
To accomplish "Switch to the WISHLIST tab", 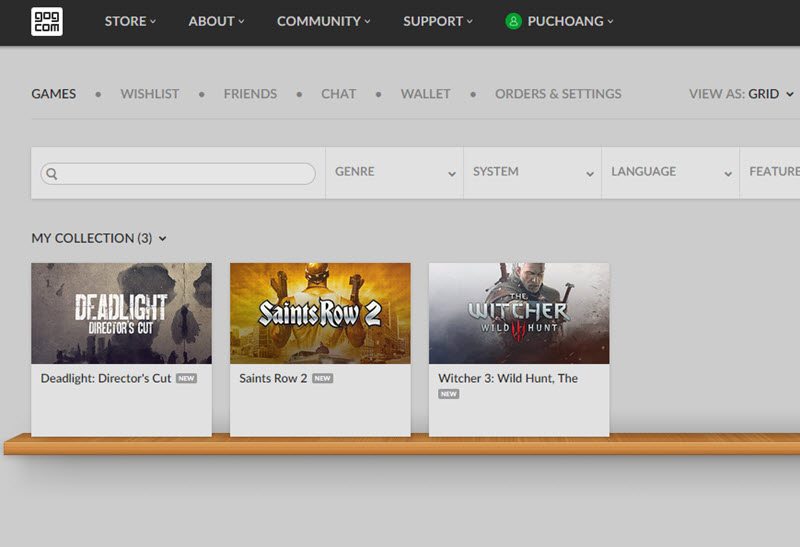I will [149, 94].
